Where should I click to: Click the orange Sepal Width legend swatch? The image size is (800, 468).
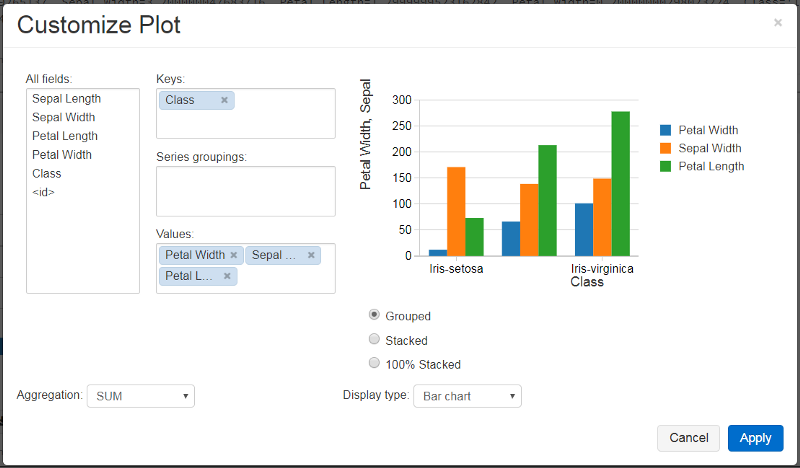point(665,148)
